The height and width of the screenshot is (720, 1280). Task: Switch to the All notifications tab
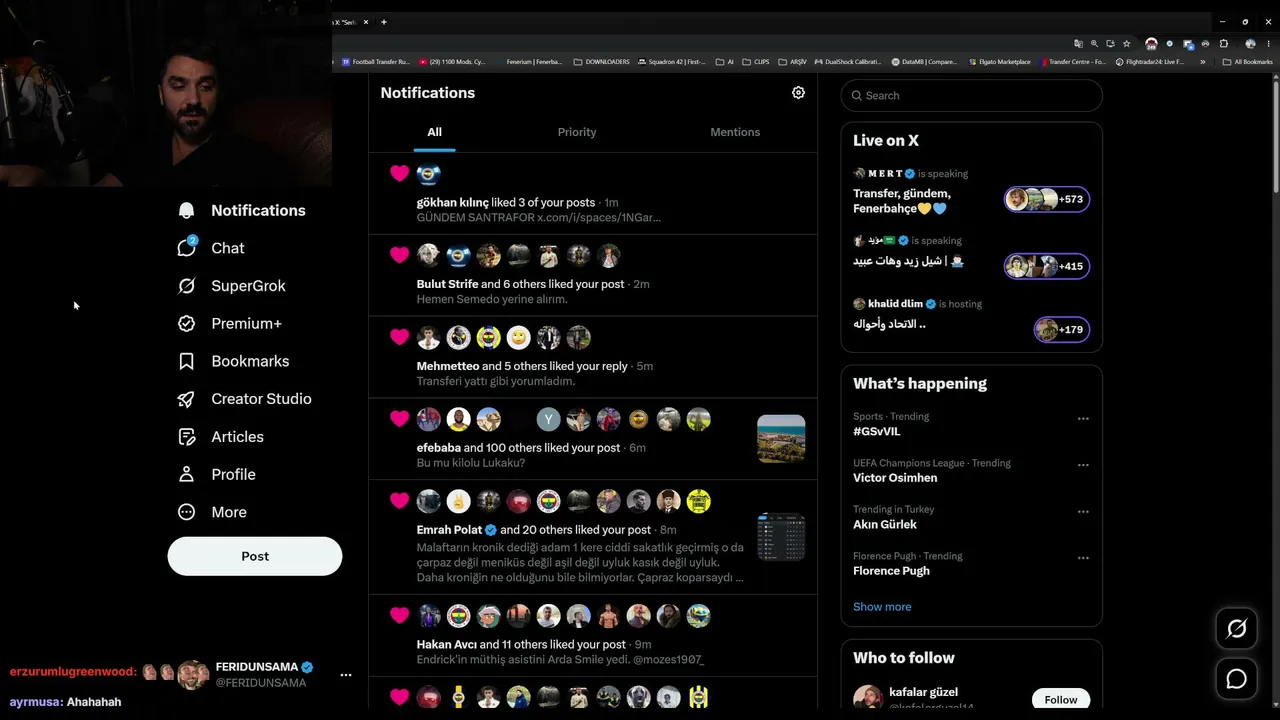(x=434, y=132)
